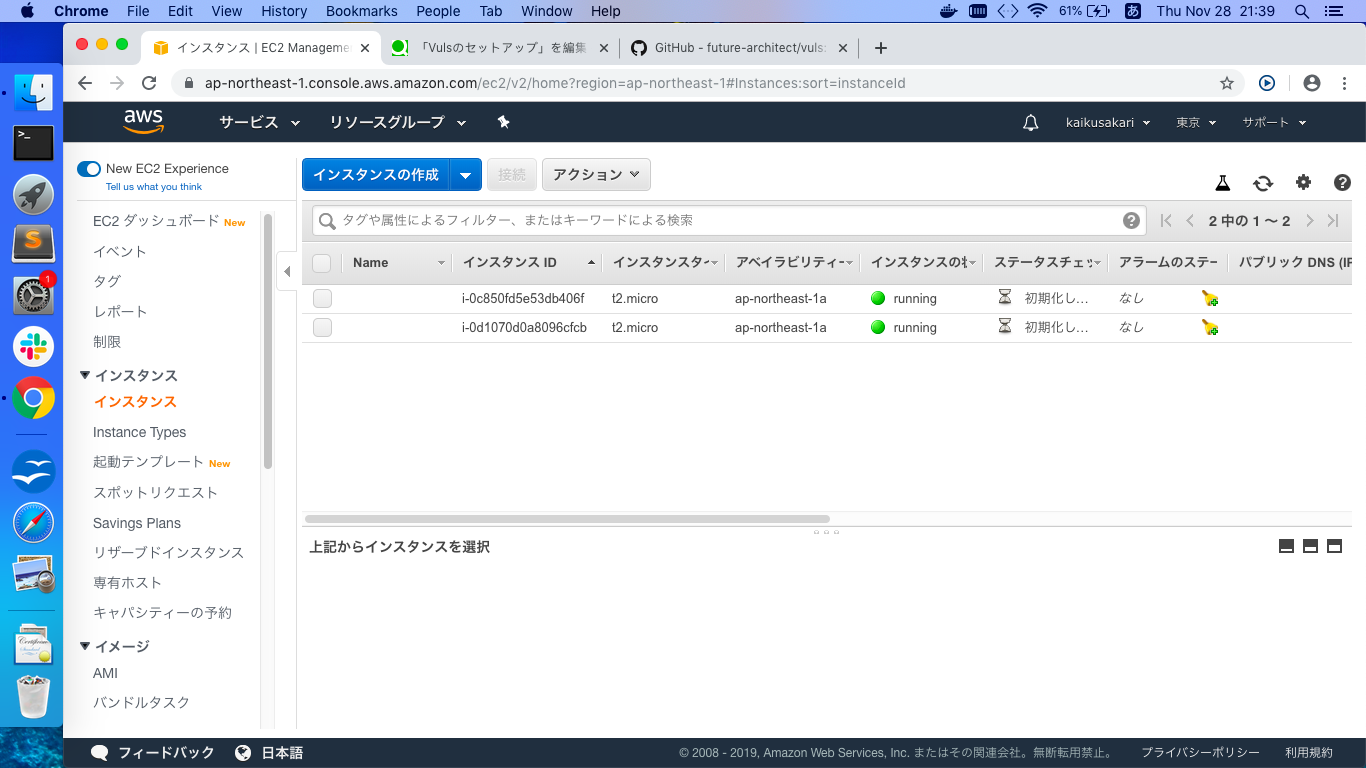Image resolution: width=1366 pixels, height=768 pixels.
Task: Click the Slack icon in the dock
Action: coord(33,347)
